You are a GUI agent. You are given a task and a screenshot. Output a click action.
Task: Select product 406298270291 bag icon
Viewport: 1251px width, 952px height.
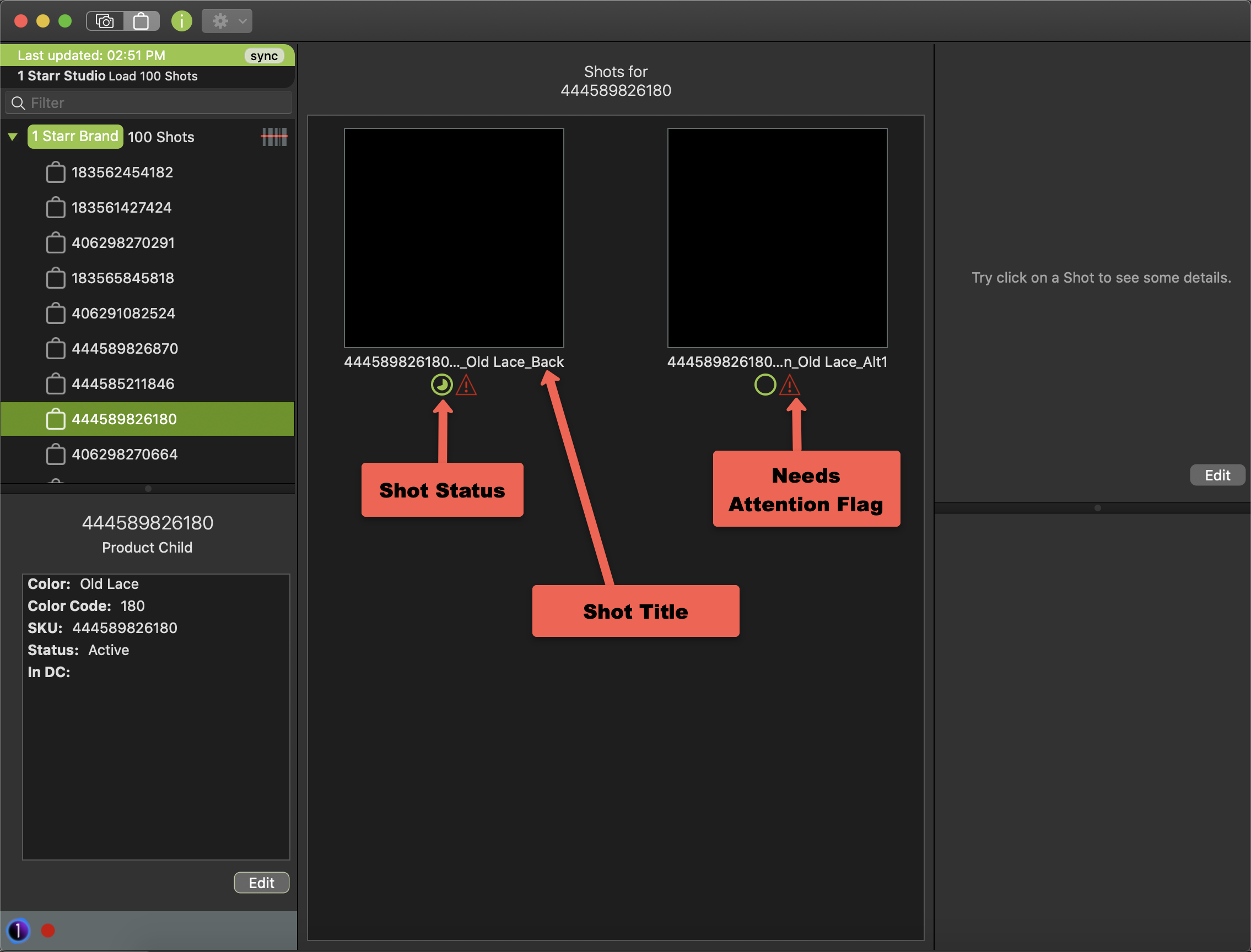point(56,243)
